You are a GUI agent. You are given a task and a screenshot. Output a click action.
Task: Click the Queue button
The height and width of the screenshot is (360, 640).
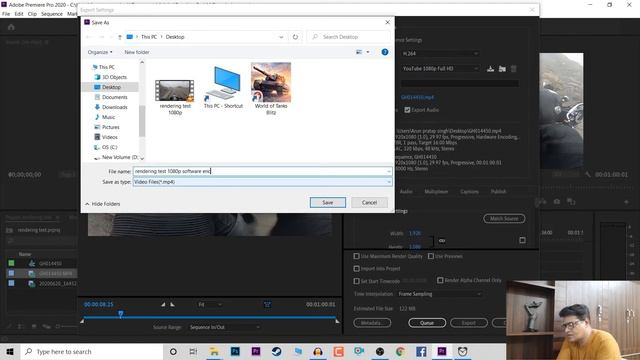pos(427,323)
